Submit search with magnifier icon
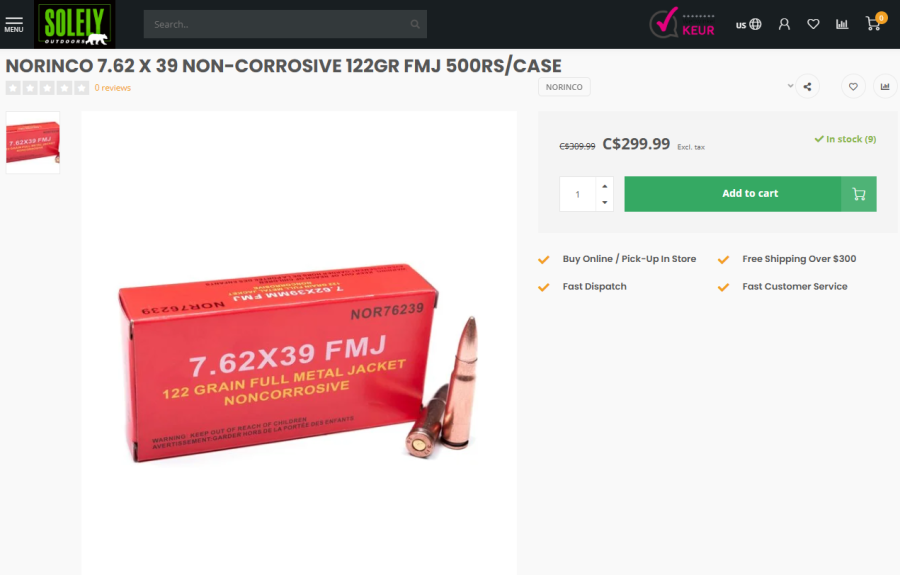Image resolution: width=900 pixels, height=575 pixels. click(415, 24)
